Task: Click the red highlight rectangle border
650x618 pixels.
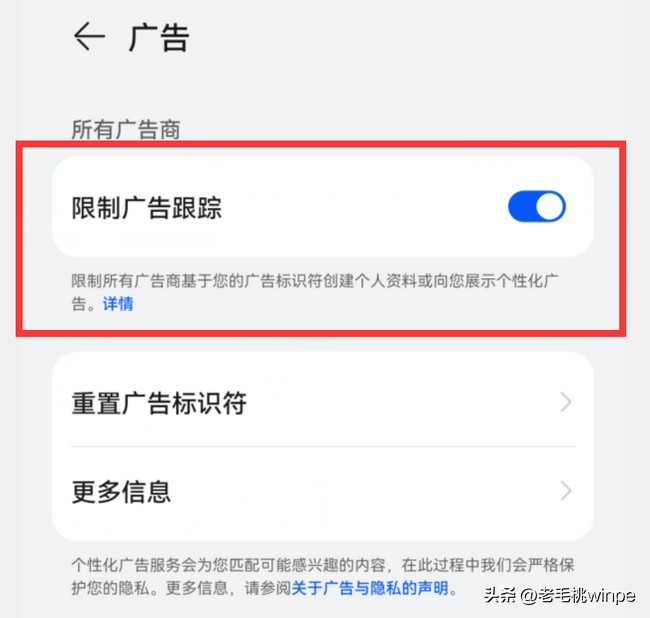Action: point(321,143)
